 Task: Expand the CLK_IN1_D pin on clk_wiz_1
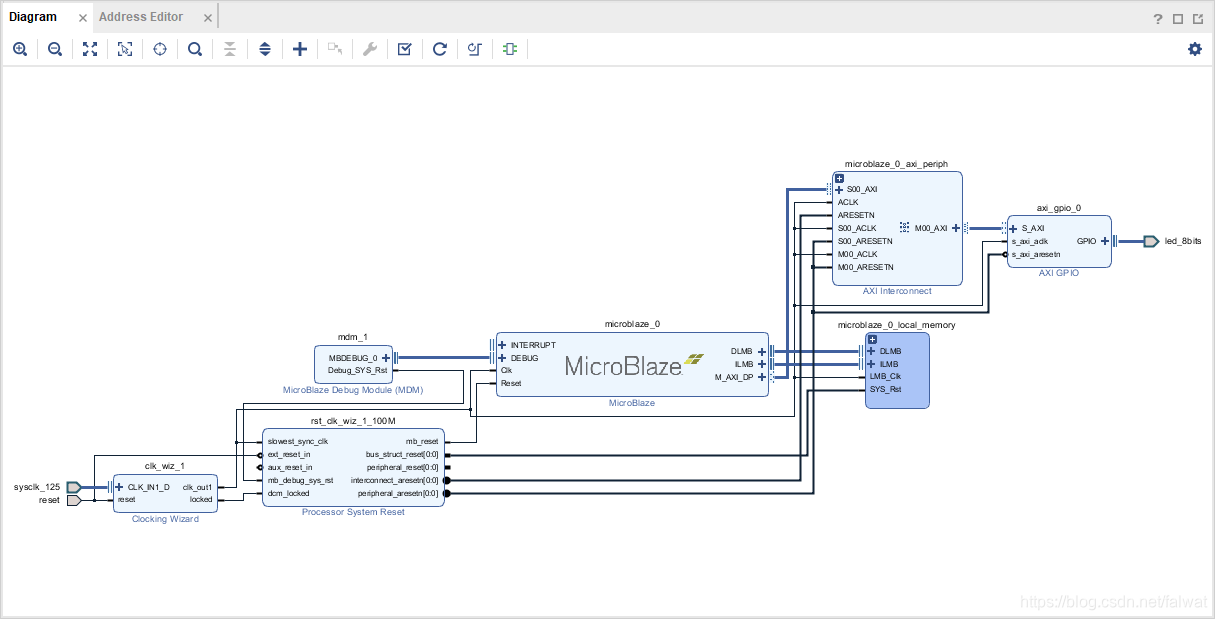pos(120,487)
